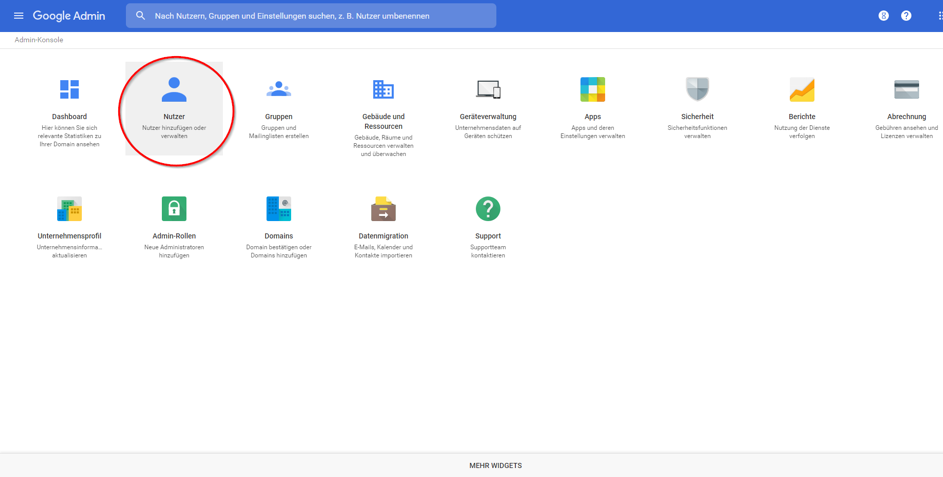Click 'Neue Administratoren hinzufügen' description
This screenshot has height=477, width=943.
174,251
